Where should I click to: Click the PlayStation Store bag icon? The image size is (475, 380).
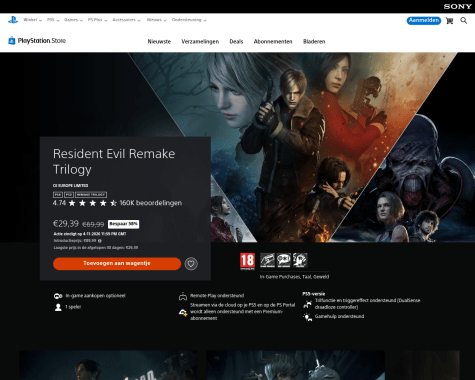click(x=12, y=41)
